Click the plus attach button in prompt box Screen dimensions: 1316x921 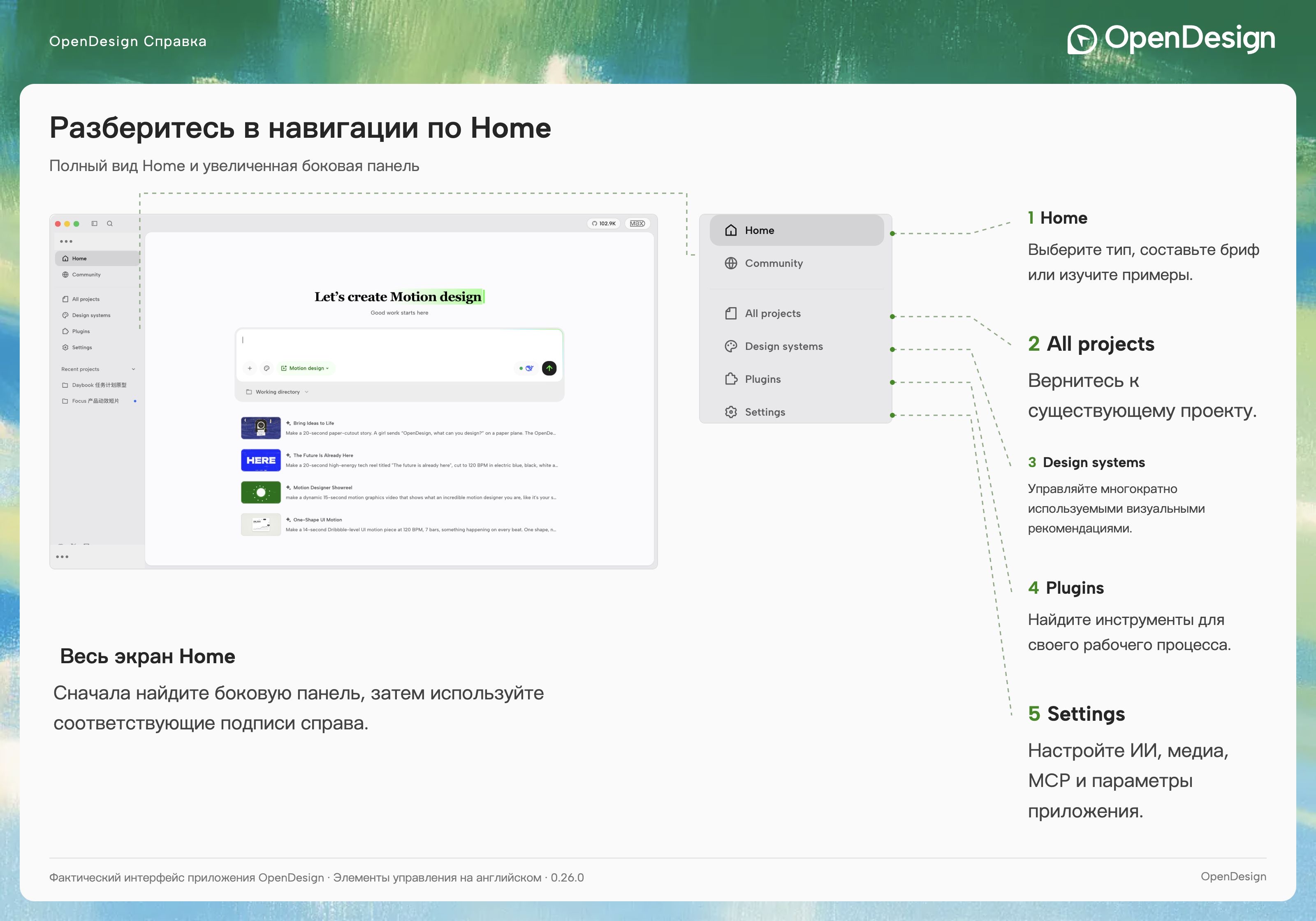pos(250,368)
